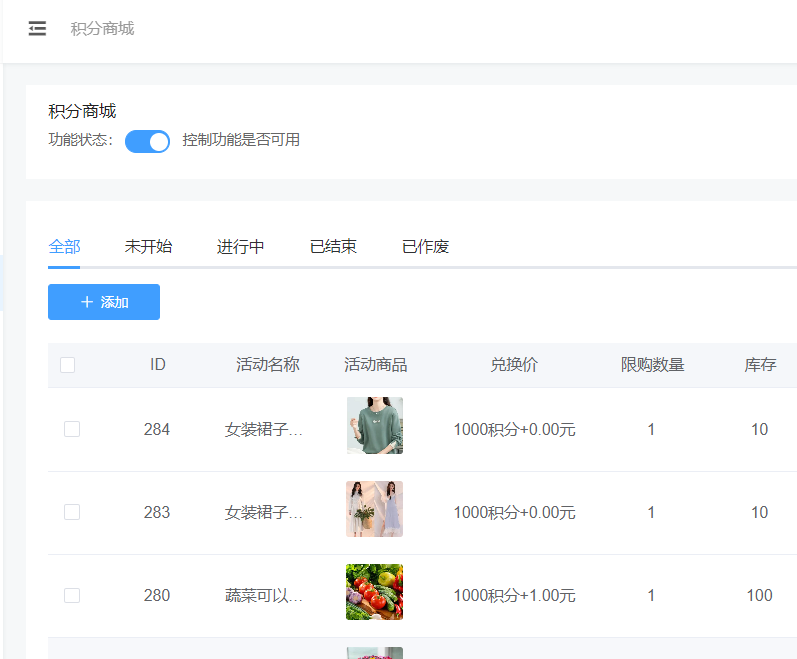The image size is (797, 659).
Task: Switch to the 已结束 tab
Action: click(333, 247)
